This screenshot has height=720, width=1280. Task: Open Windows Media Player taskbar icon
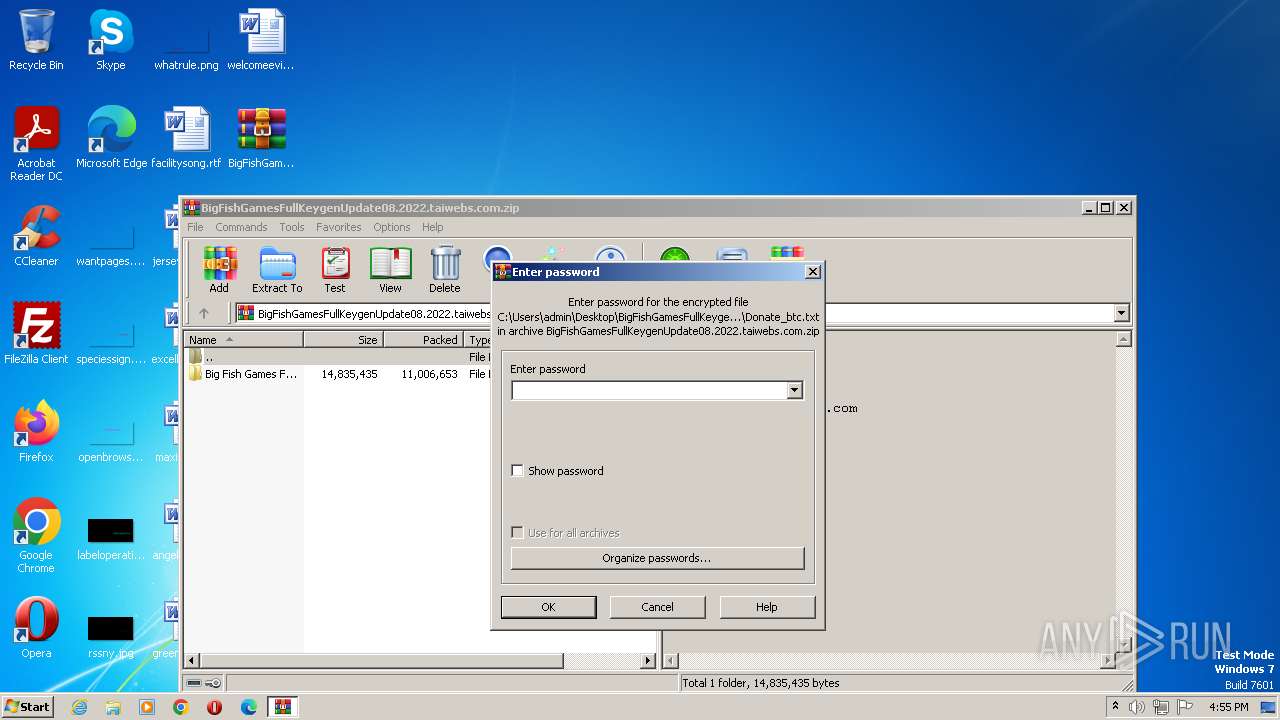(147, 707)
